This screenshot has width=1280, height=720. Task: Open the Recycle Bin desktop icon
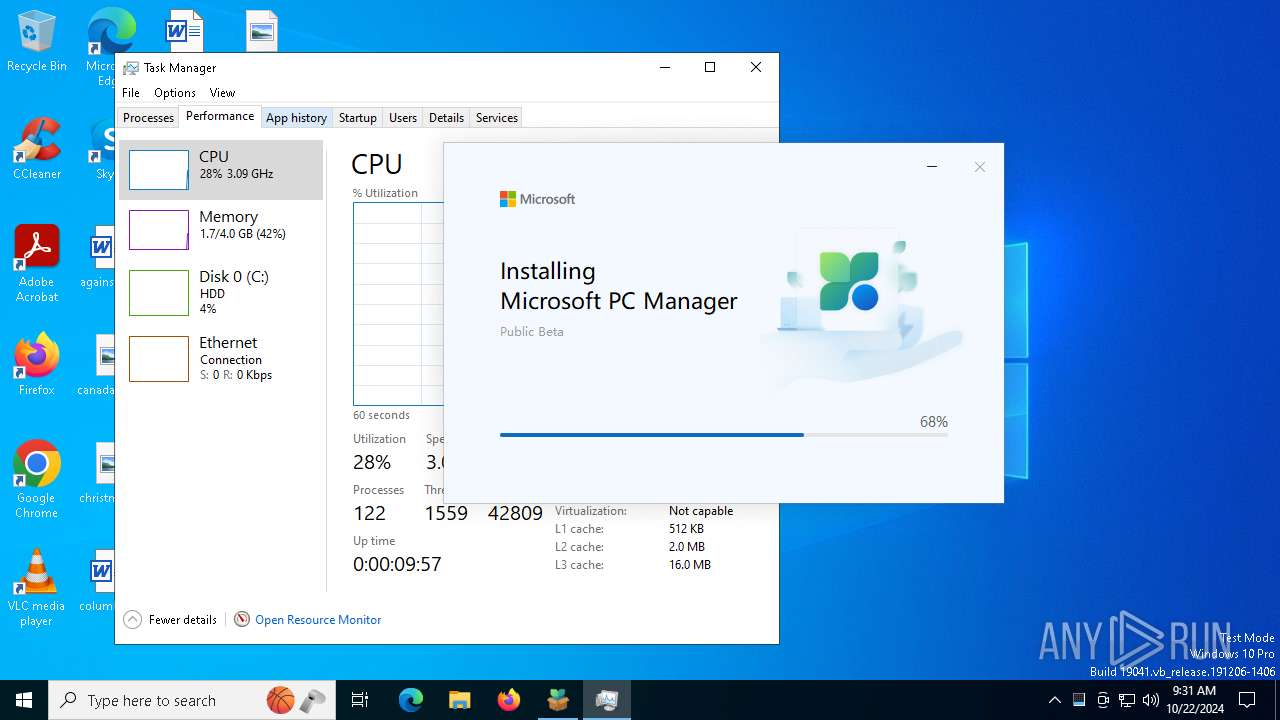(37, 41)
